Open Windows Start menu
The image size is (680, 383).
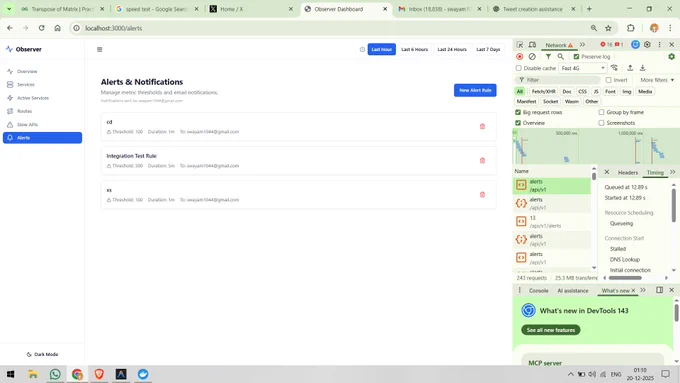pos(10,374)
